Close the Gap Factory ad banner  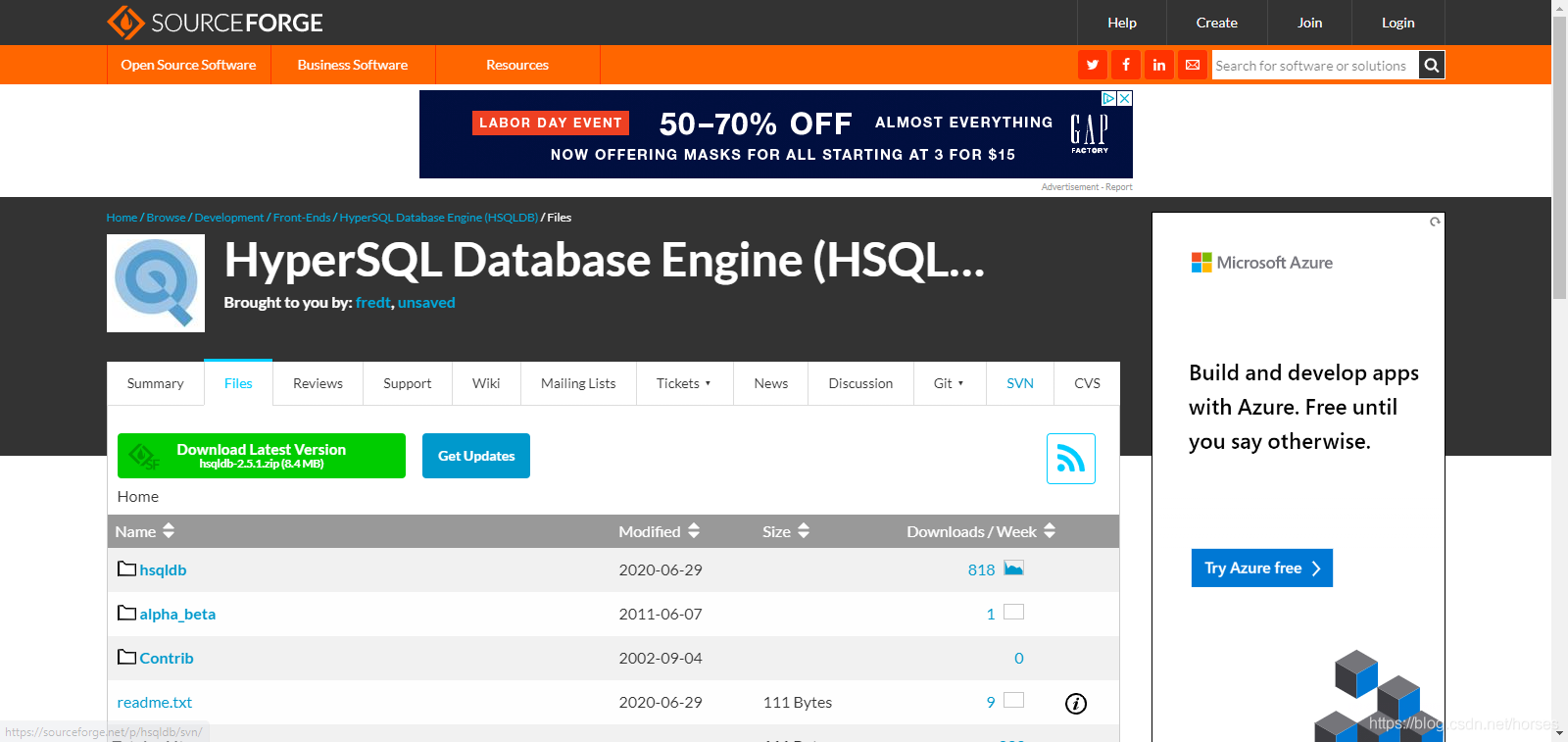[x=1125, y=98]
